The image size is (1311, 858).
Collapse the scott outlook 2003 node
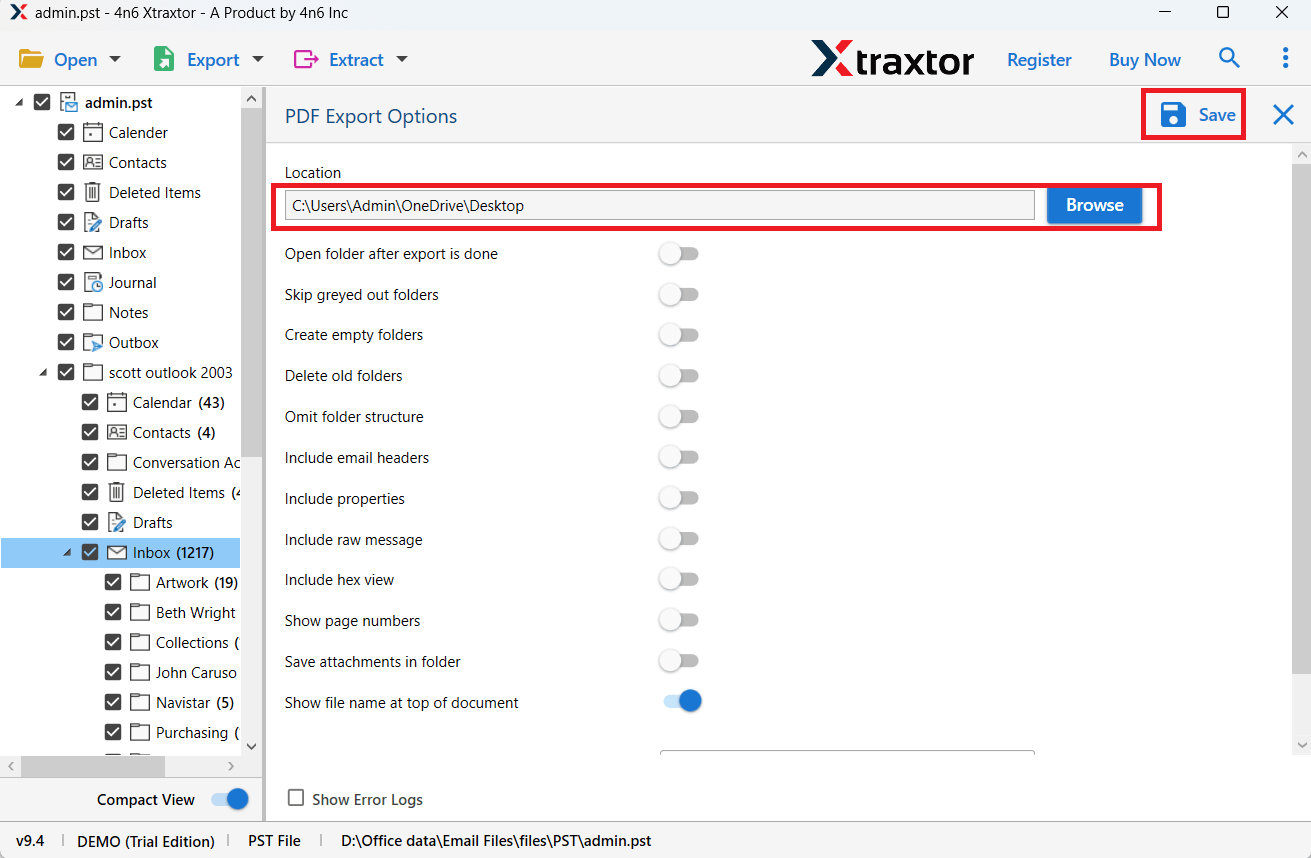43,373
